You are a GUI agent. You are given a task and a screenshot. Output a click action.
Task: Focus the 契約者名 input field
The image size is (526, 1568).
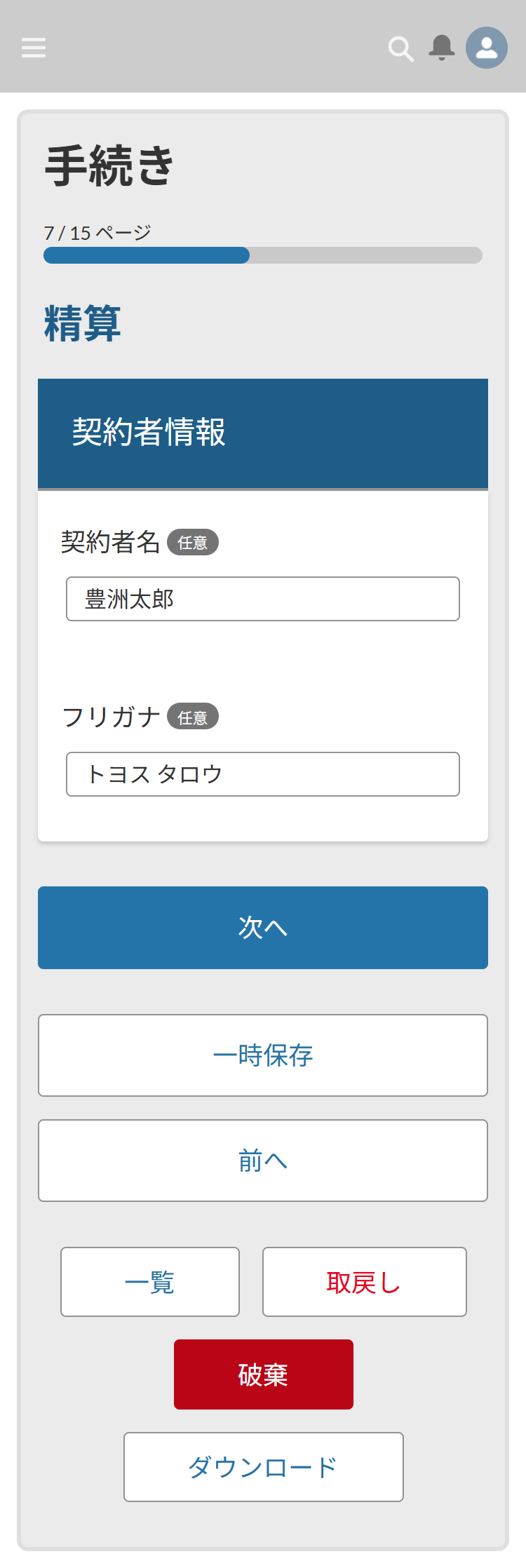(x=263, y=599)
